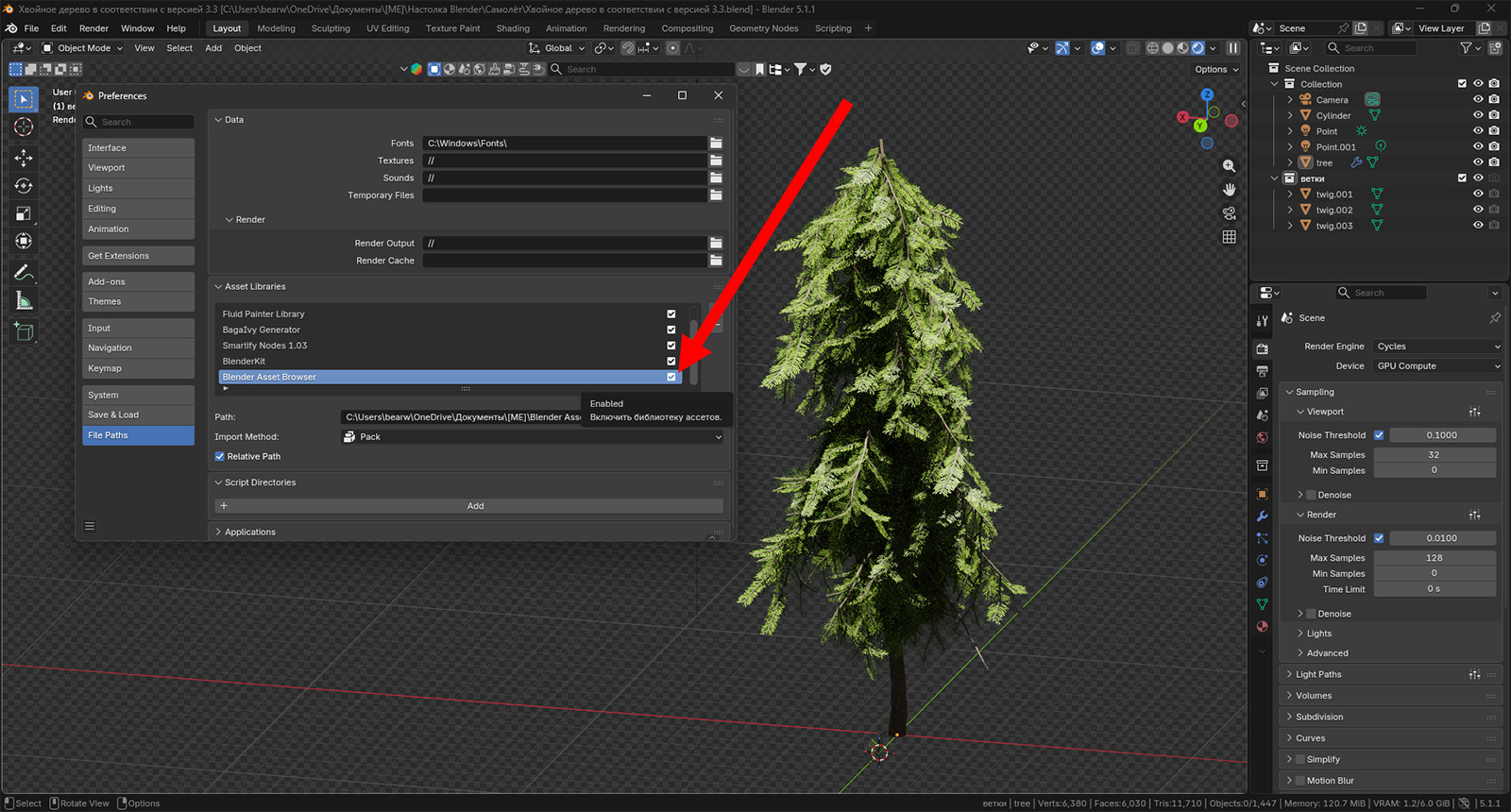Open the Render menu
Viewport: 1511px width, 812px height.
pos(93,28)
